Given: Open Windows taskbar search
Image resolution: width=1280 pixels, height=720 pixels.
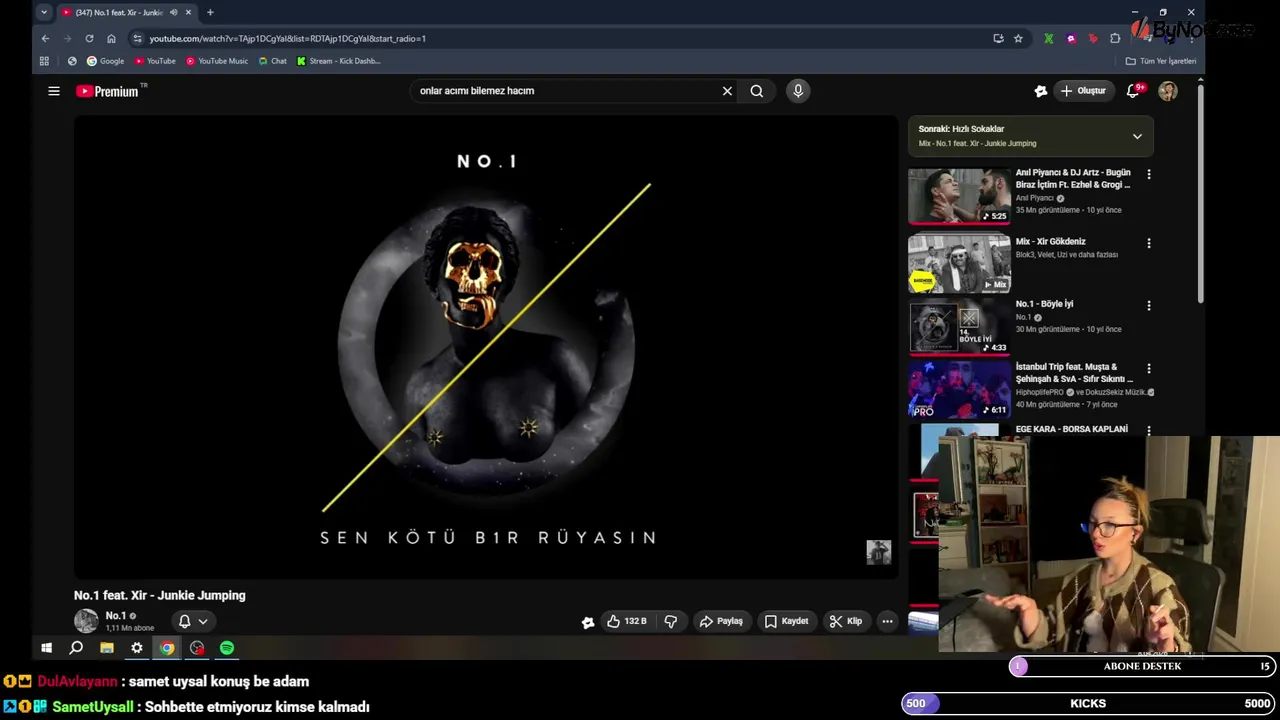Looking at the screenshot, I should pyautogui.click(x=76, y=648).
